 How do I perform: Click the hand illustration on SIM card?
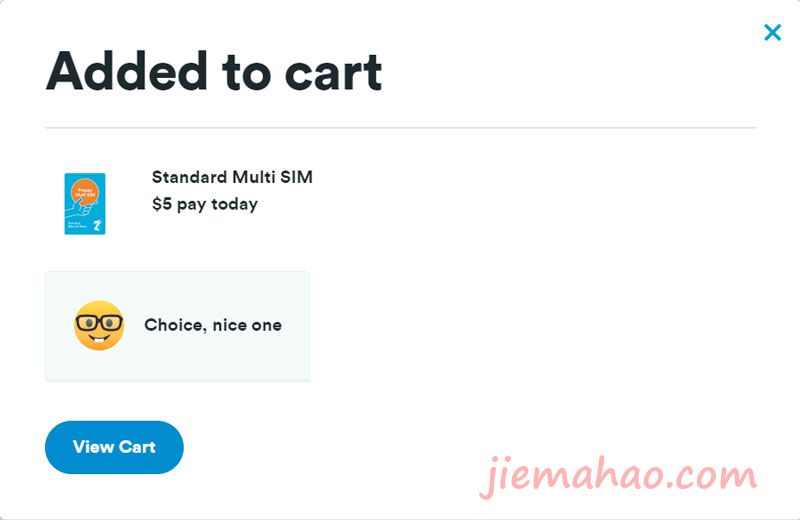click(x=80, y=210)
